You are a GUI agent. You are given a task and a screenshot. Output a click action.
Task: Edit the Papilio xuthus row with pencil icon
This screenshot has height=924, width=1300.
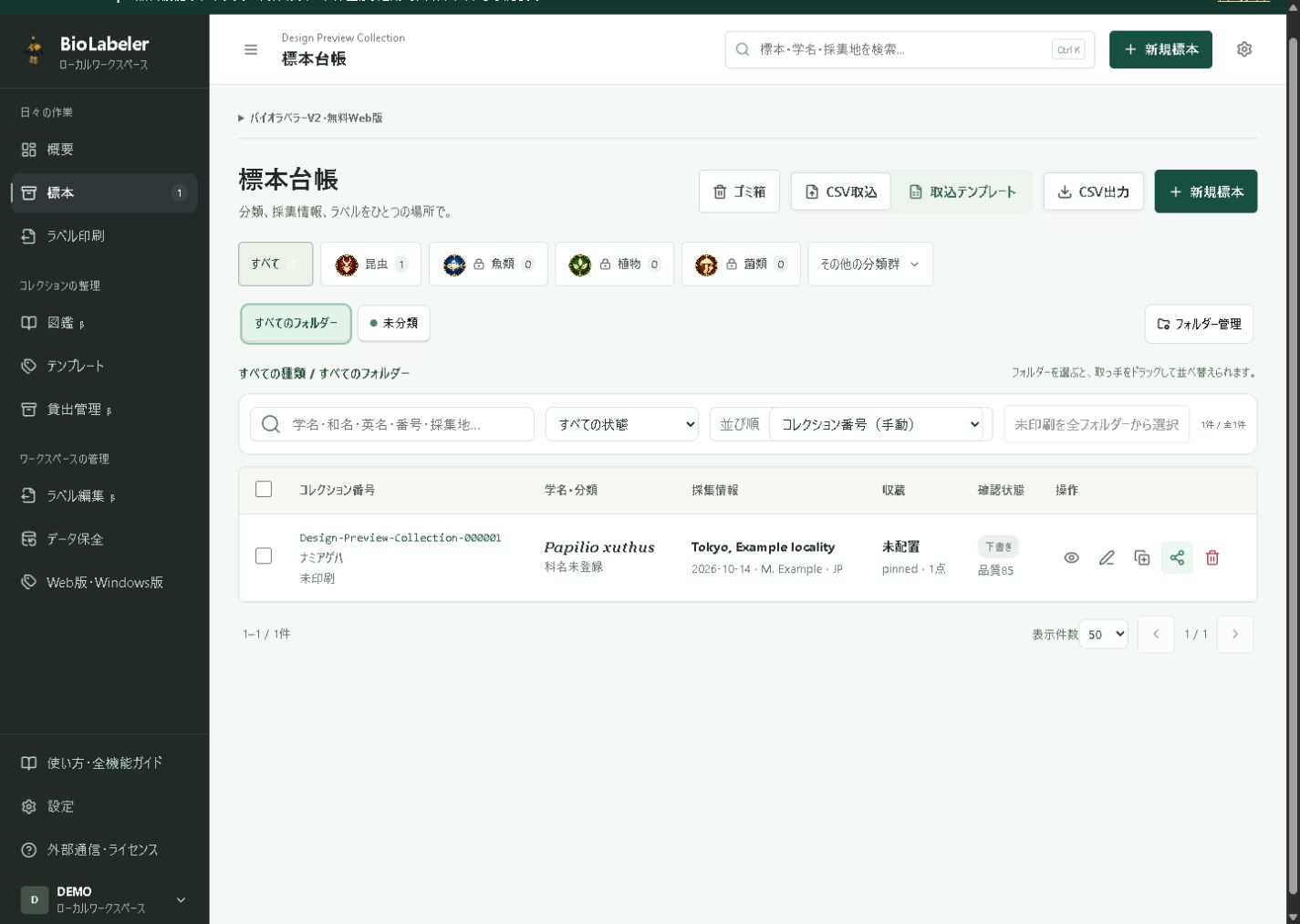(1107, 557)
